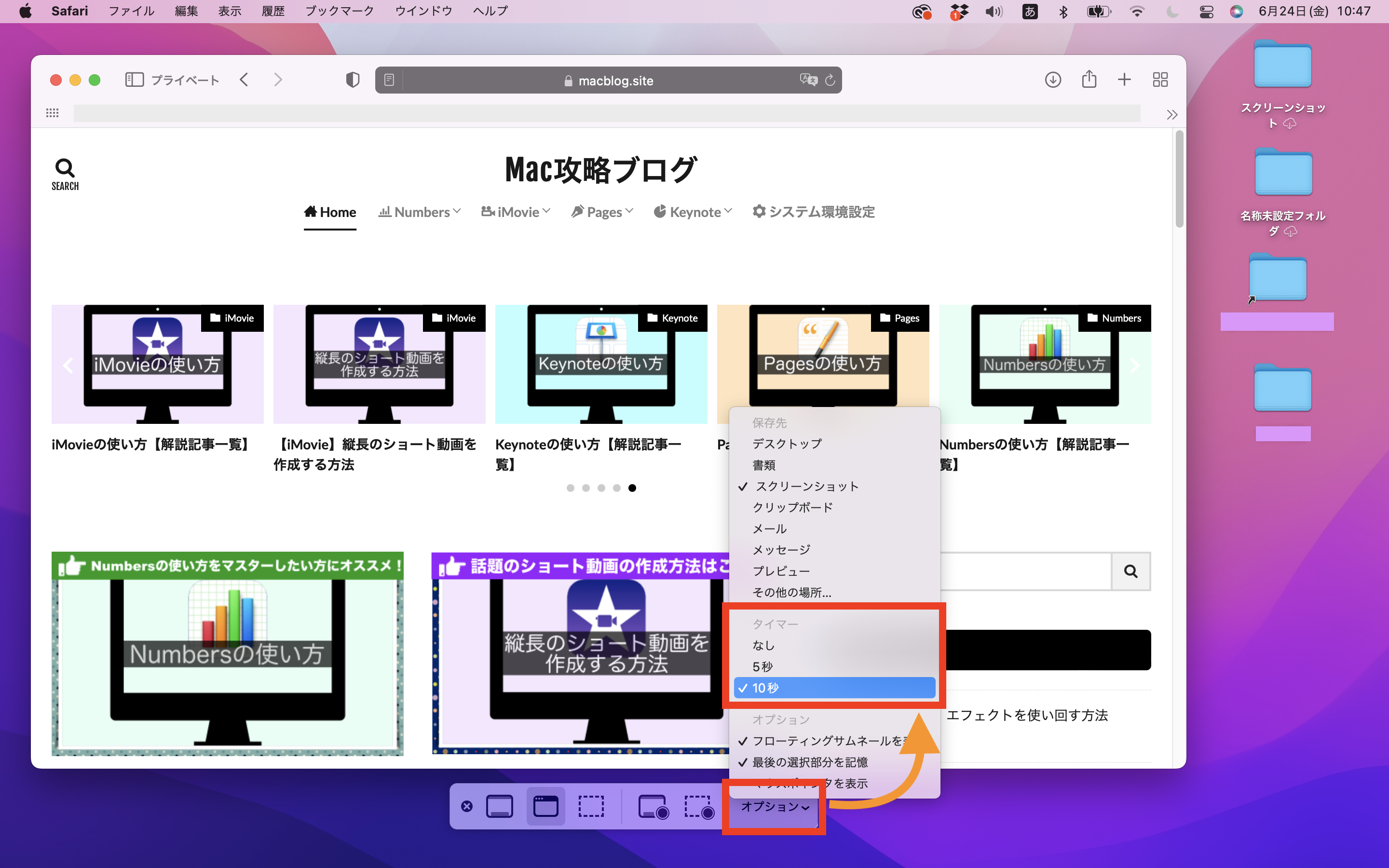Click the sidebar search magnifier button

[x=1130, y=571]
